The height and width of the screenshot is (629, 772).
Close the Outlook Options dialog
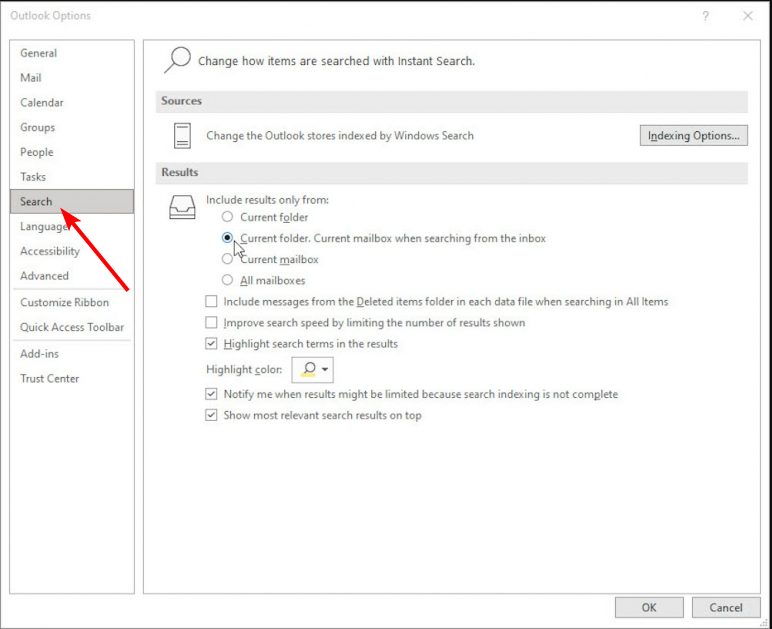click(748, 16)
